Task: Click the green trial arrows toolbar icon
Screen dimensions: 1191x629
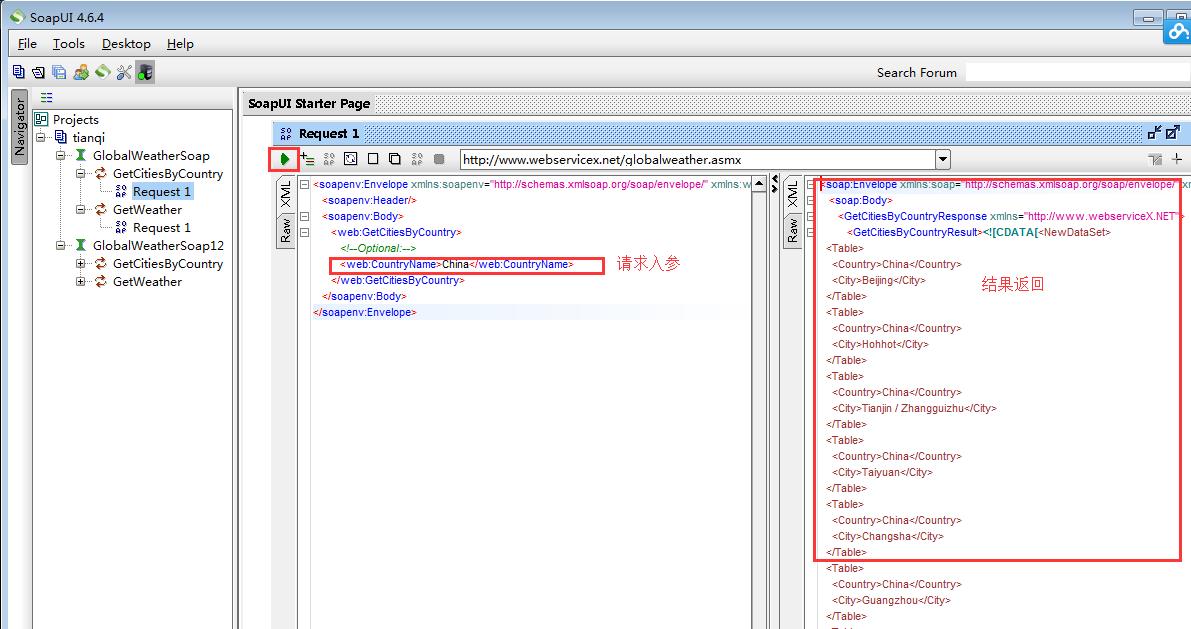Action: point(103,72)
